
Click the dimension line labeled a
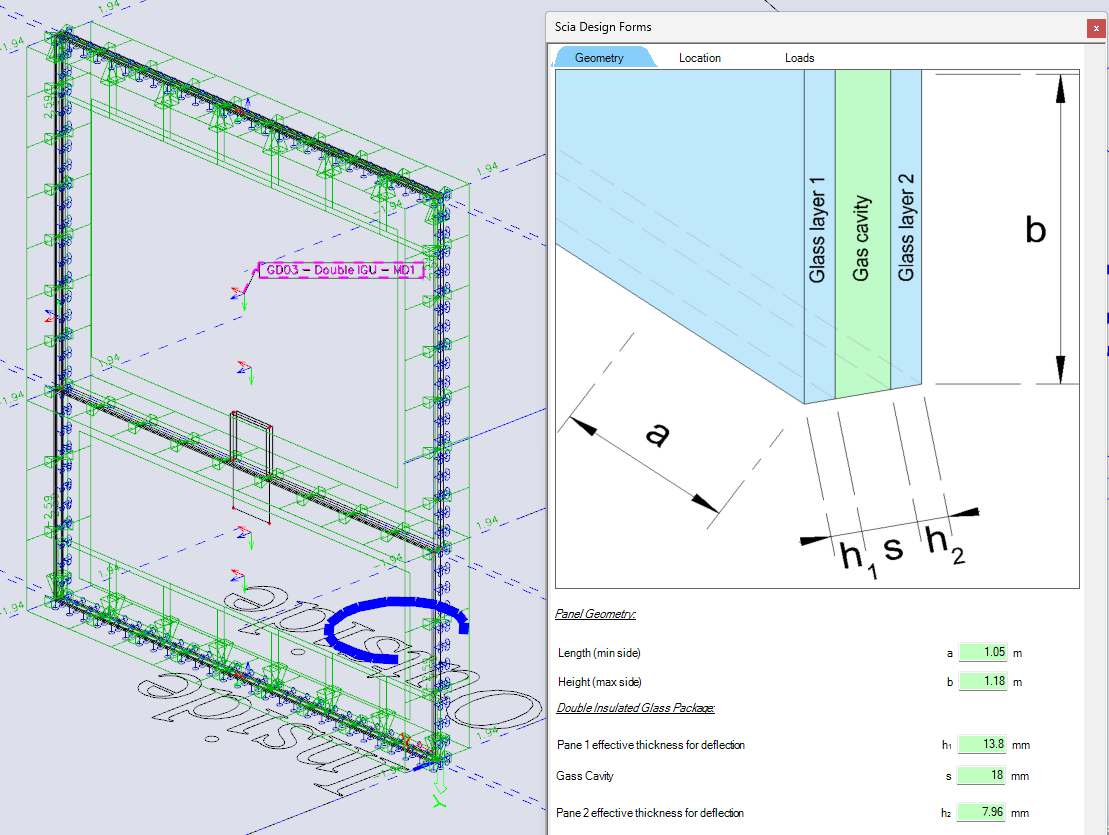pos(655,435)
